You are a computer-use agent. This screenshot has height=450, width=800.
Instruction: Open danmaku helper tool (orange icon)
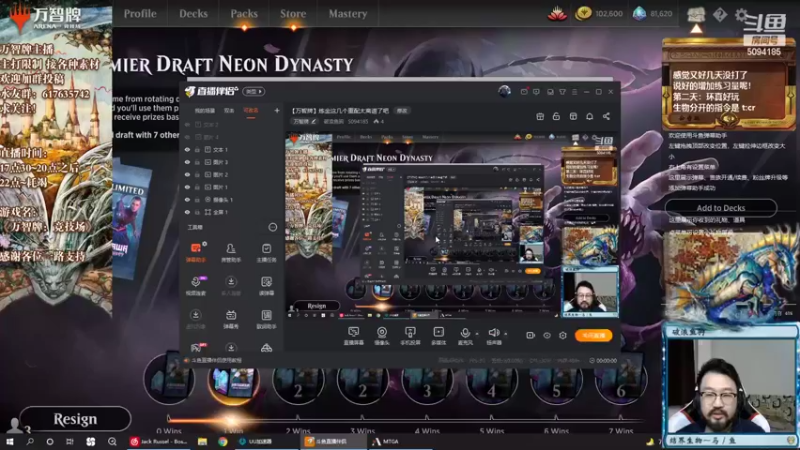[195, 252]
